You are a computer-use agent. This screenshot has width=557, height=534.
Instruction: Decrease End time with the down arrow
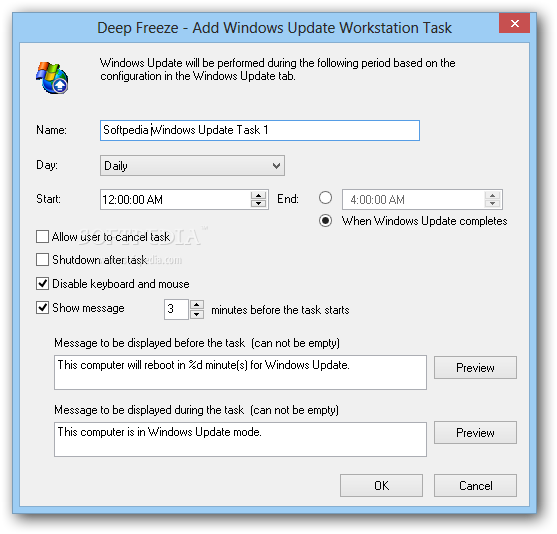point(492,204)
